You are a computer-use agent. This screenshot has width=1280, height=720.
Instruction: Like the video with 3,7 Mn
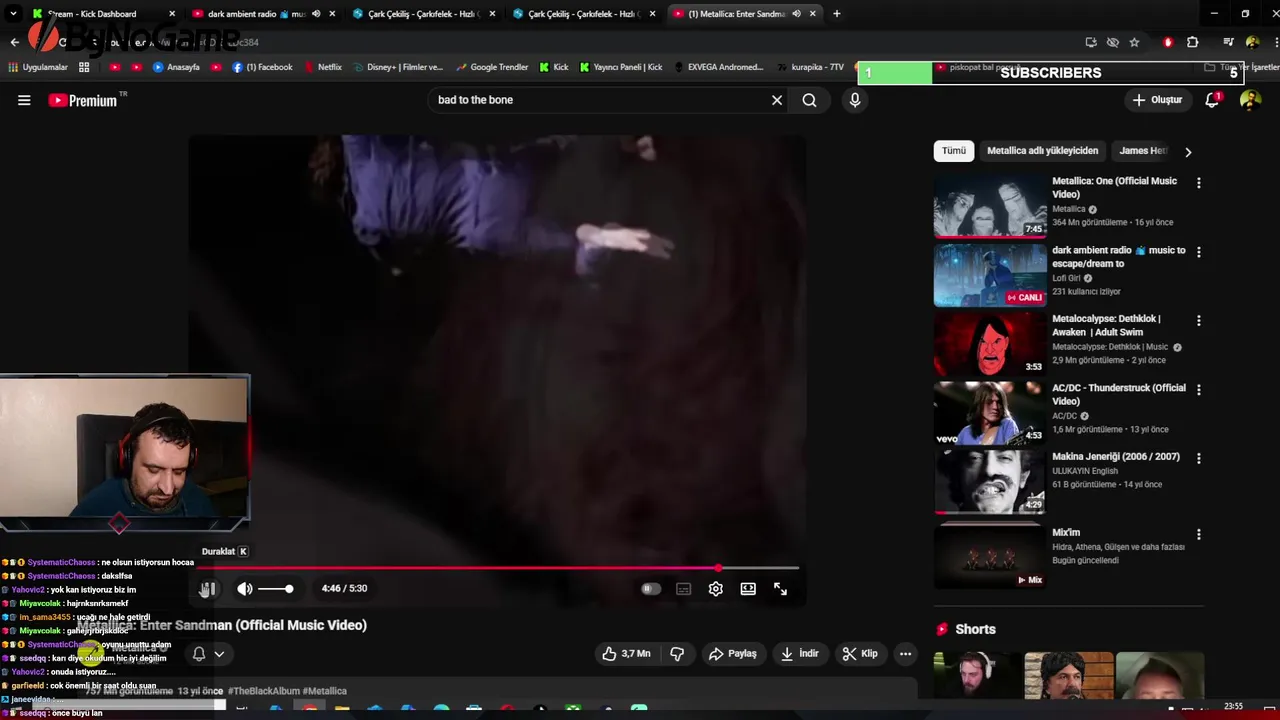(626, 654)
